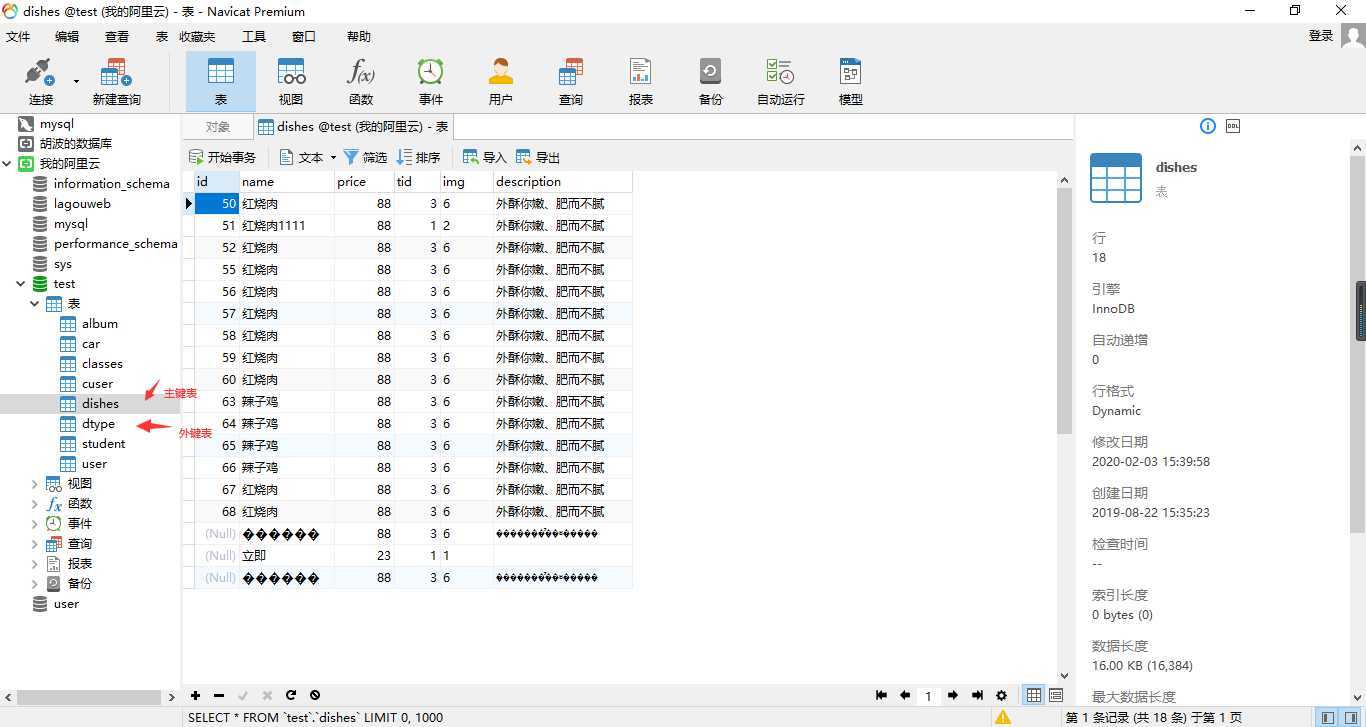Click the 导入 import button
This screenshot has width=1366, height=727.
tap(485, 157)
